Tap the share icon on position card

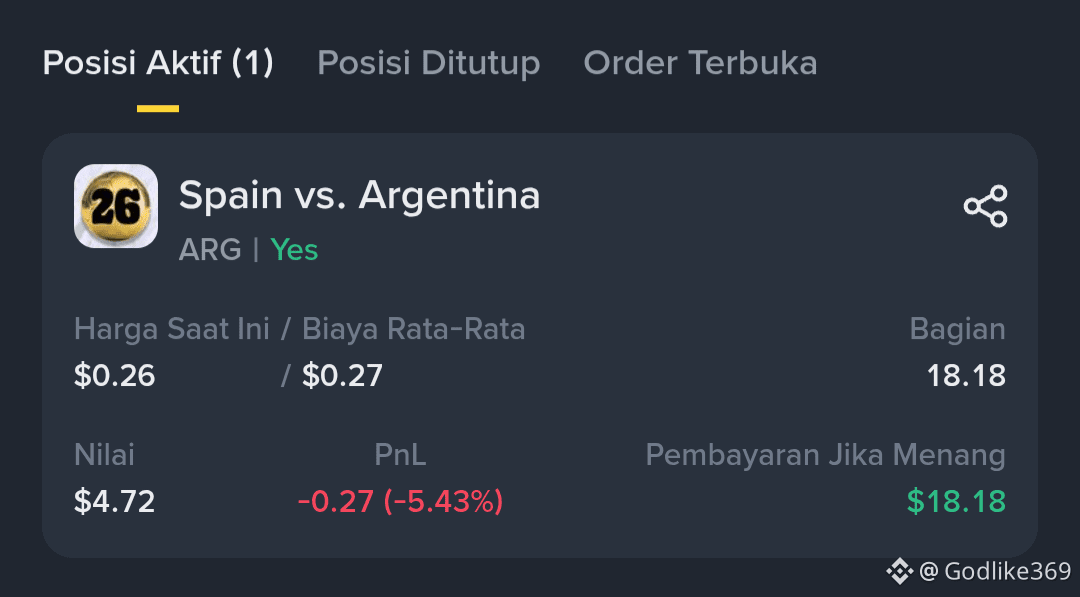(986, 206)
